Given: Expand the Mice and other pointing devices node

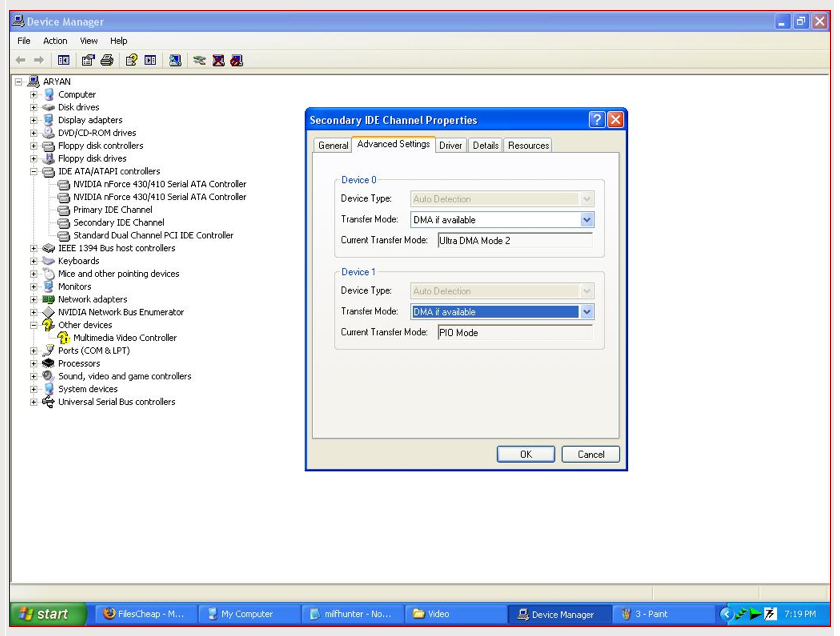Looking at the screenshot, I should point(34,273).
